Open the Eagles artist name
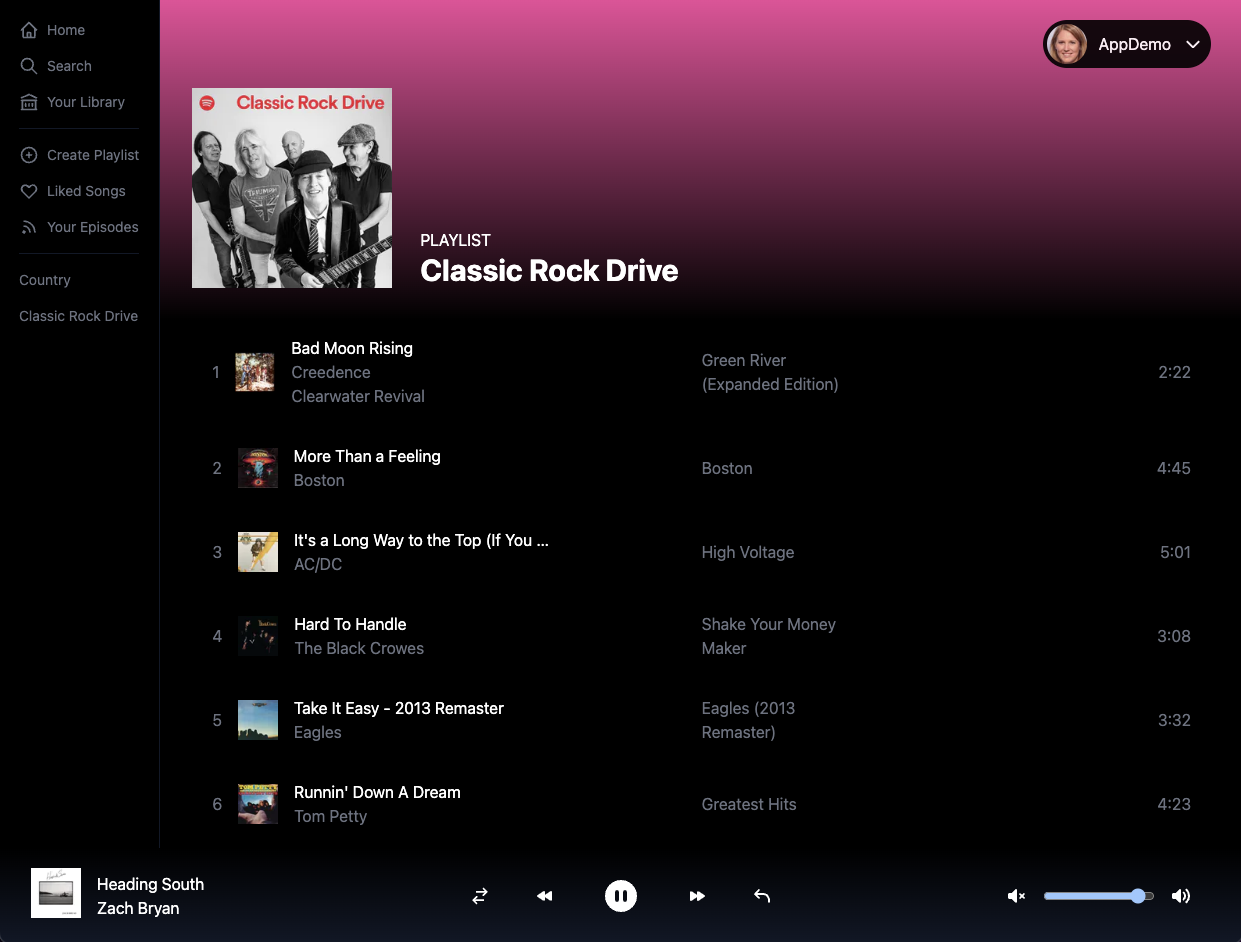1241x942 pixels. pyautogui.click(x=318, y=732)
